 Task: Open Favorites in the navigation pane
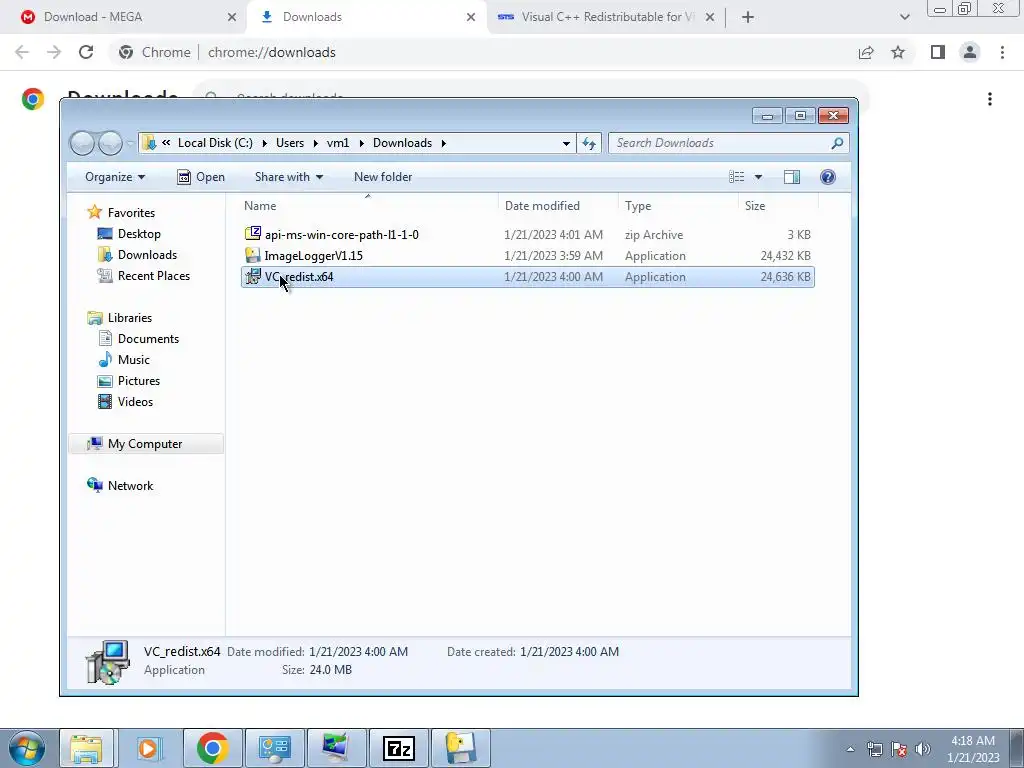pos(131,213)
